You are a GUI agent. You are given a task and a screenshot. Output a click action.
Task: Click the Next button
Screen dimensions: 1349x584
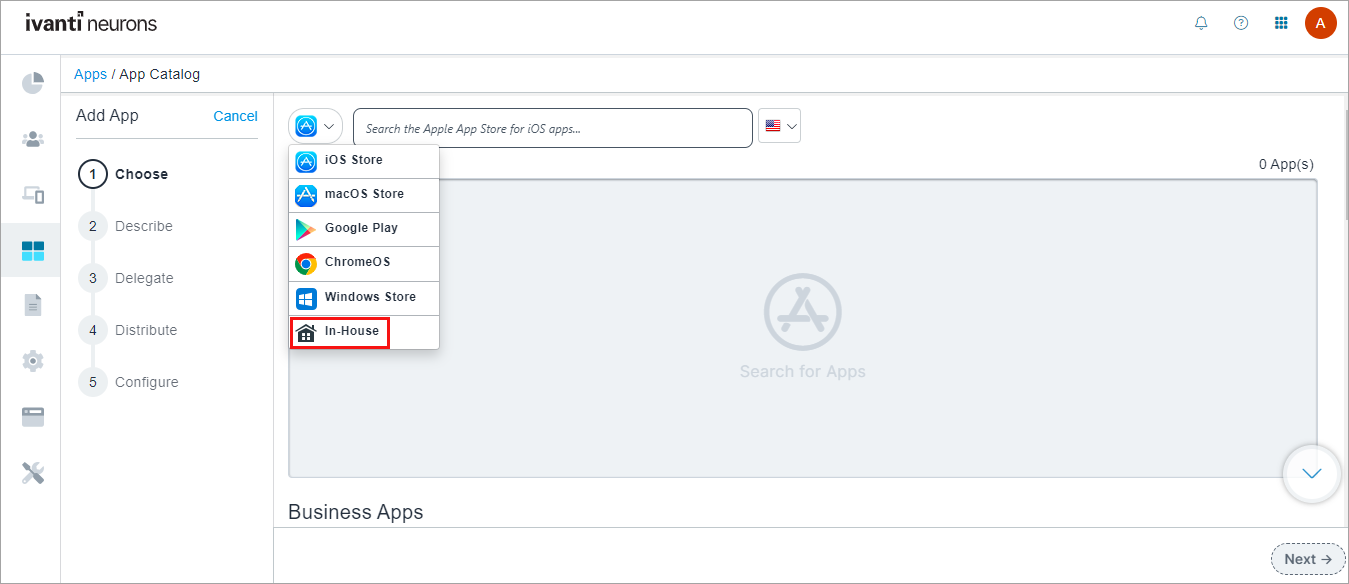pos(1308,559)
